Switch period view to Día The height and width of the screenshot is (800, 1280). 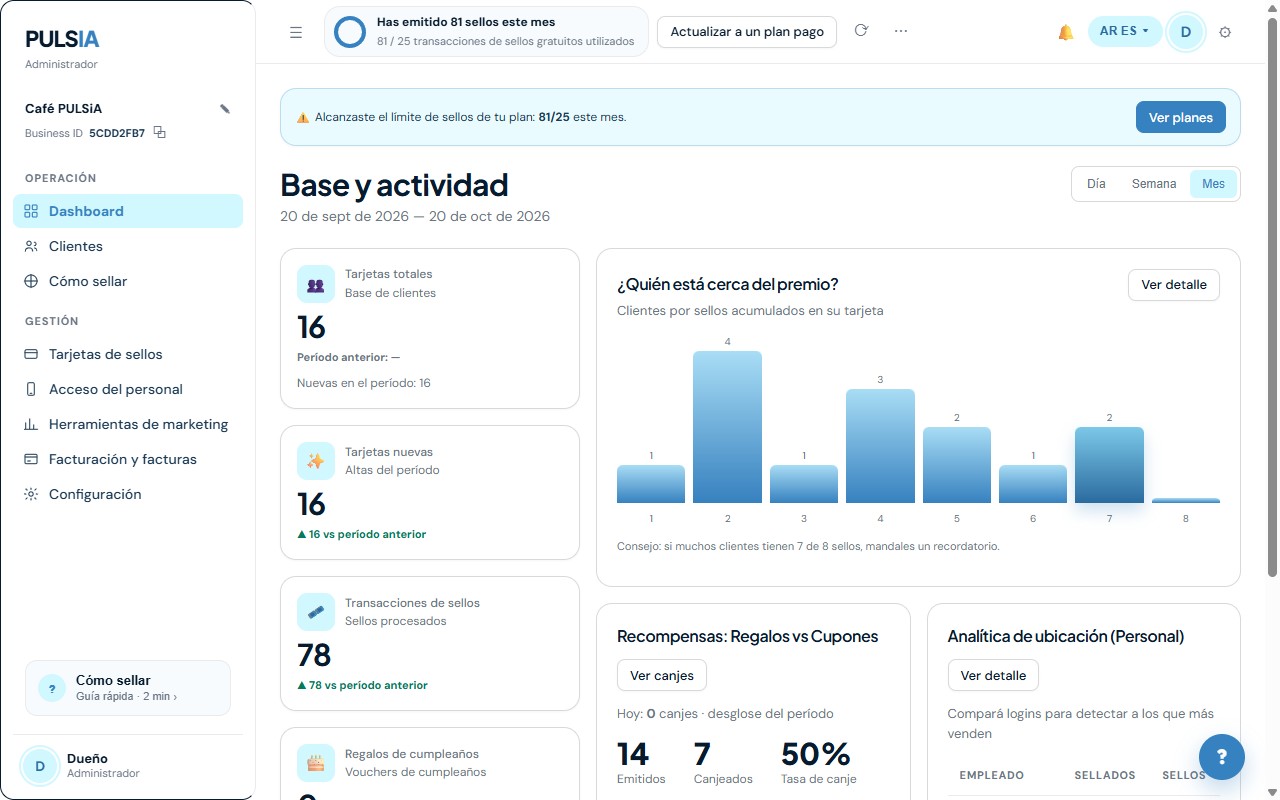coord(1096,184)
